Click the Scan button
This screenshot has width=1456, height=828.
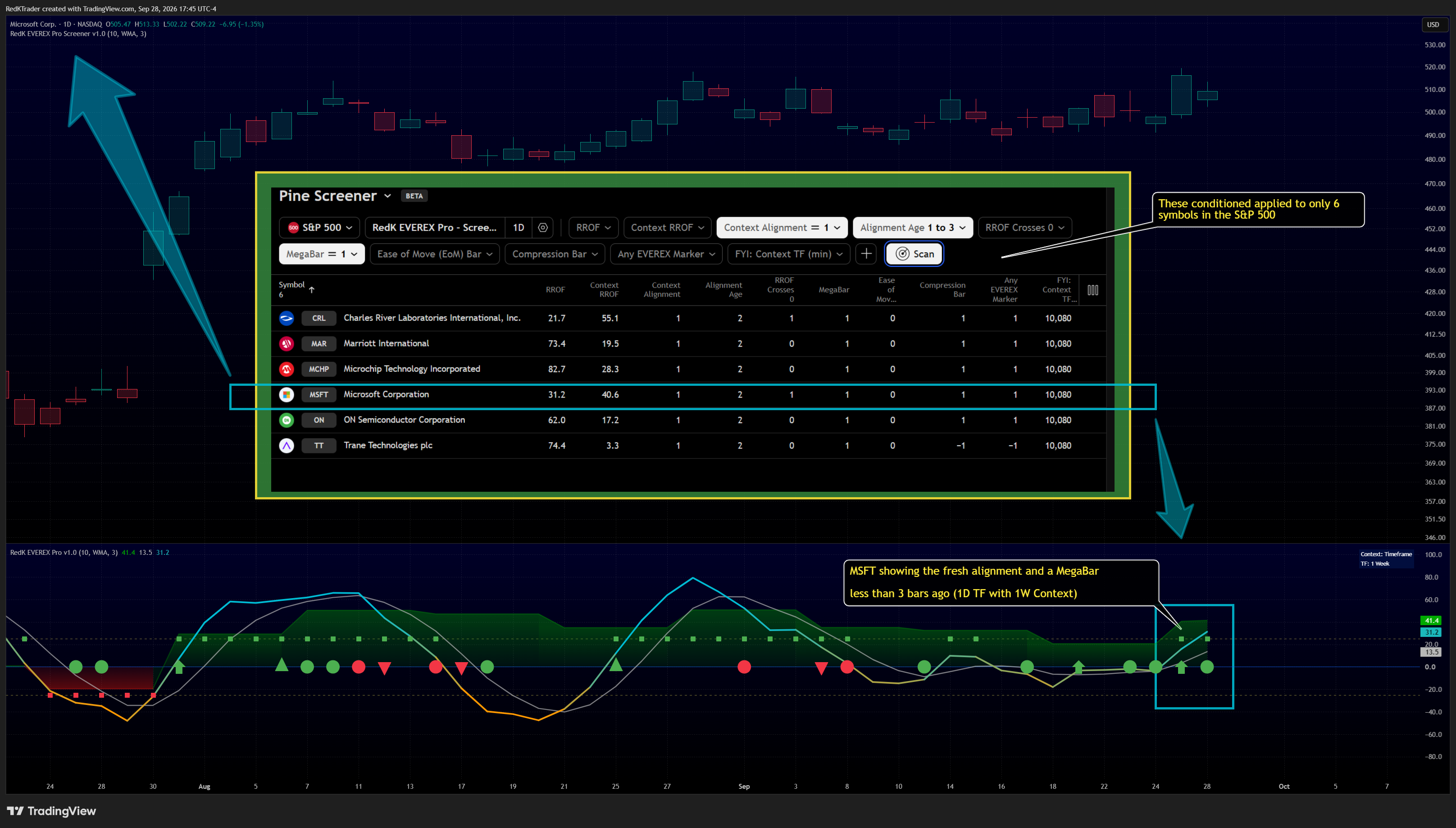point(914,254)
